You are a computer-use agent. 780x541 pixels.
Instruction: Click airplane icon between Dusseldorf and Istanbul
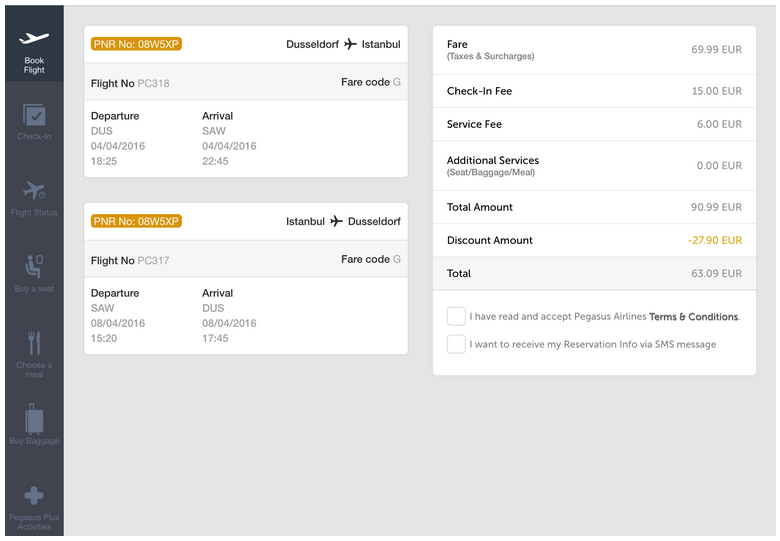click(350, 44)
